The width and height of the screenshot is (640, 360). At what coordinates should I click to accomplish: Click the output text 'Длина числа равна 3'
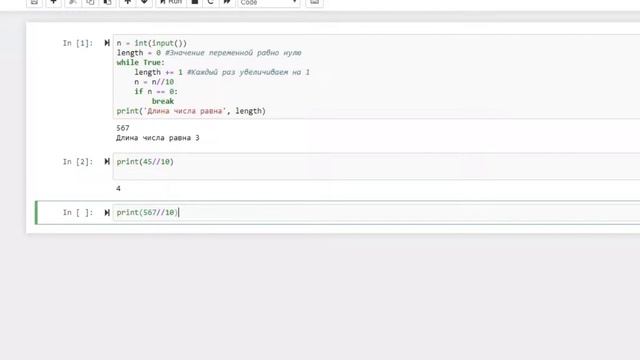point(158,138)
